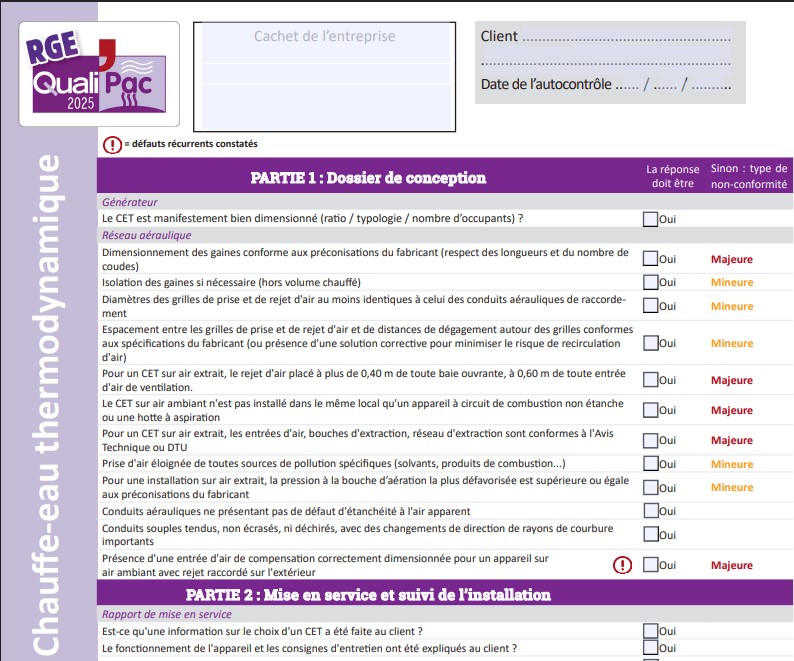Click Mineure on pression à la bouche row
Image resolution: width=794 pixels, height=661 pixels.
(x=732, y=487)
